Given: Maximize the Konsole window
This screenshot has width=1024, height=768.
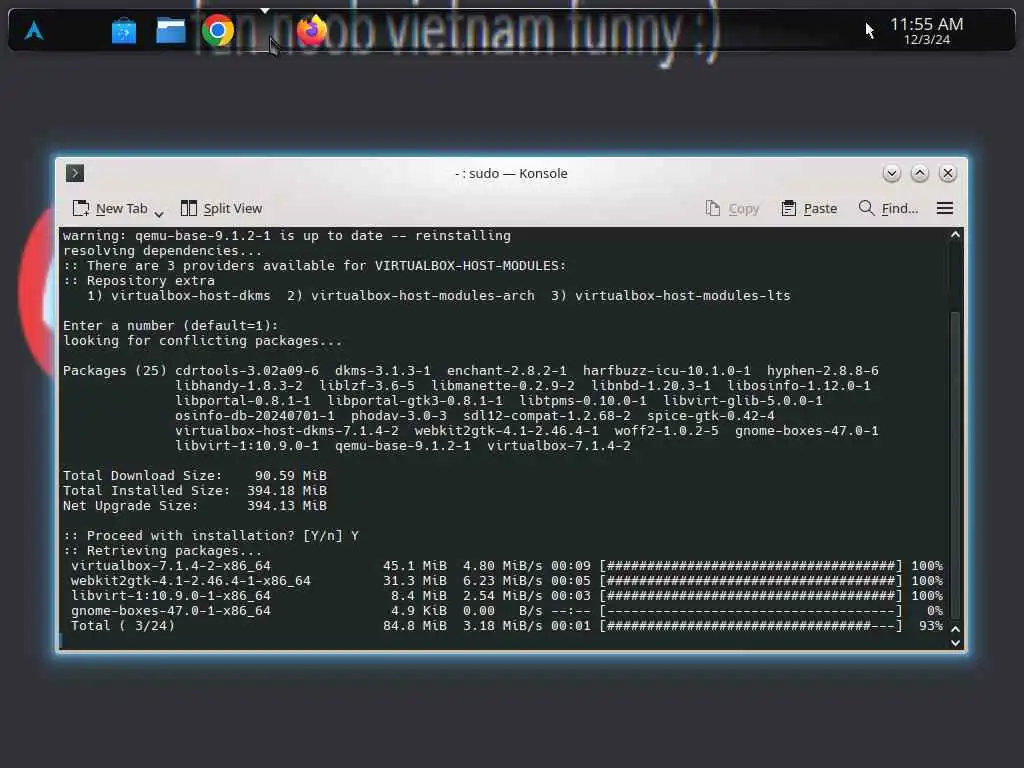Looking at the screenshot, I should [920, 173].
